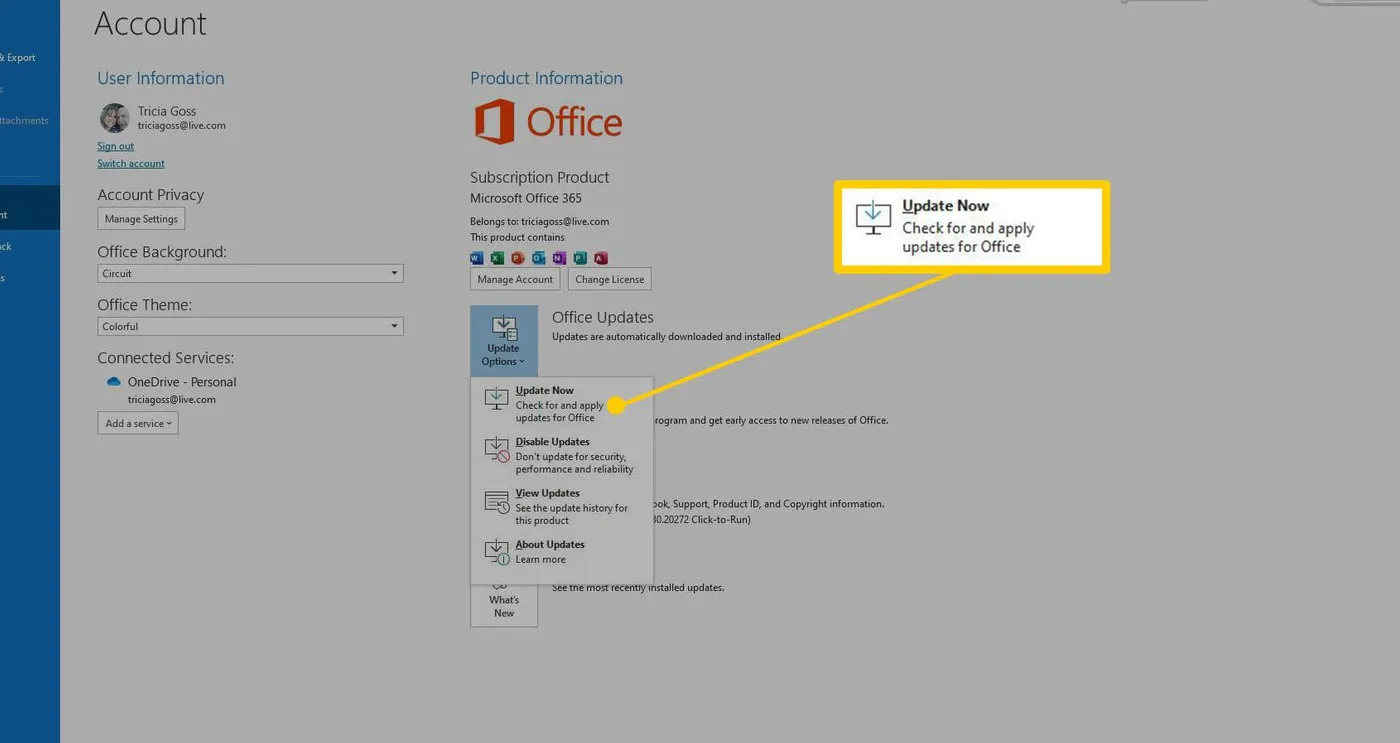Image resolution: width=1400 pixels, height=743 pixels.
Task: Click Tricia Goss's profile photo
Action: tap(114, 118)
